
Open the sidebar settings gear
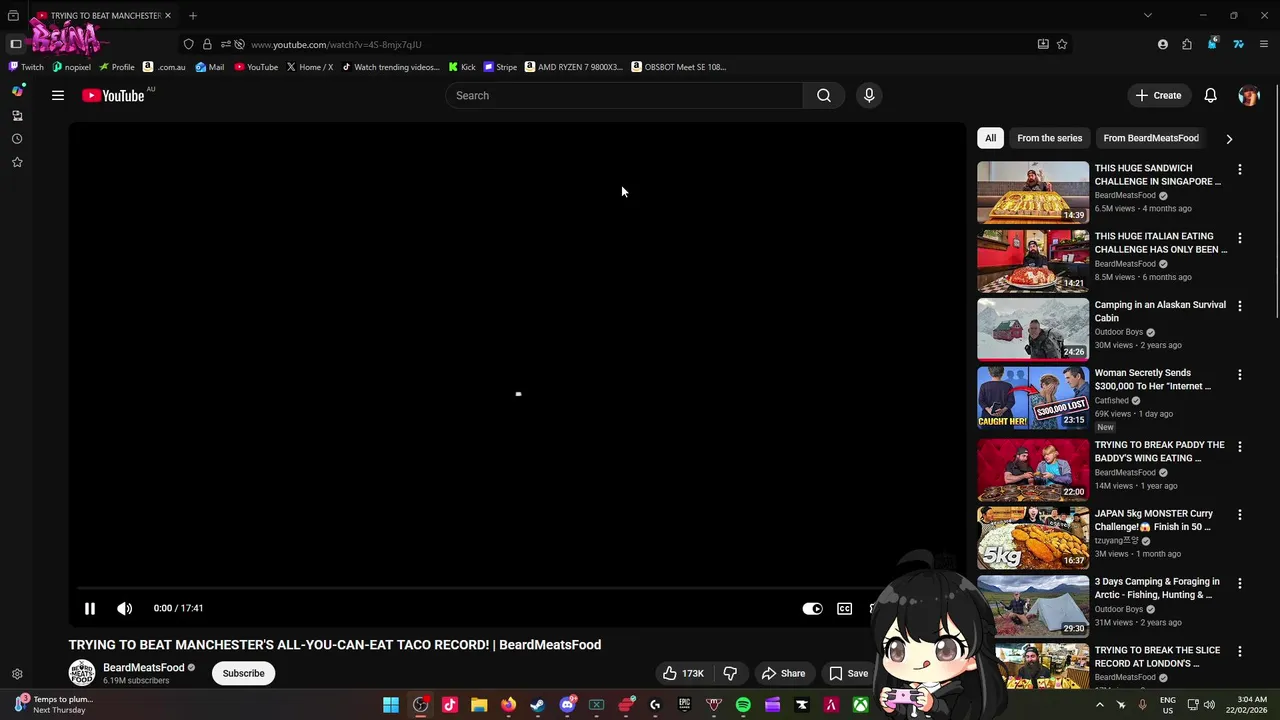pyautogui.click(x=17, y=674)
